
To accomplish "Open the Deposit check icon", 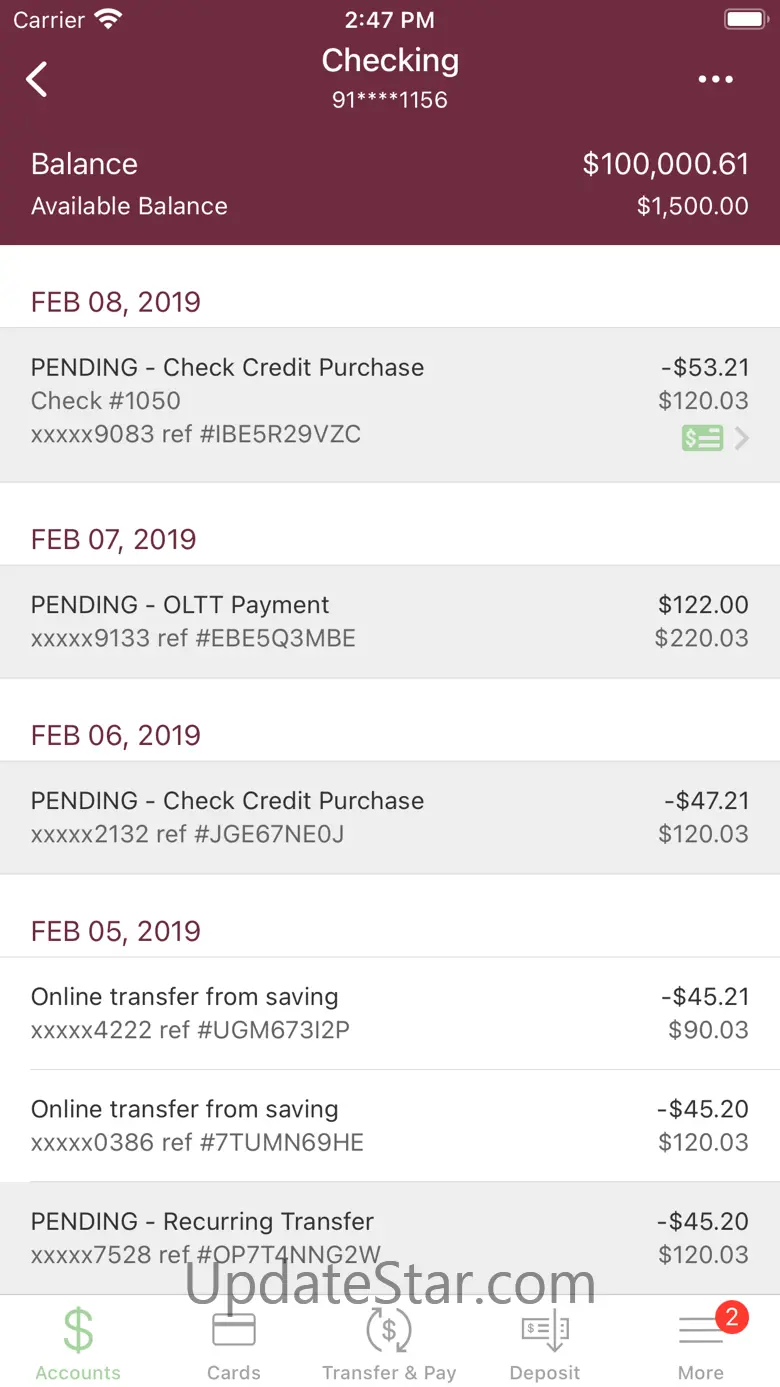I will (545, 1331).
